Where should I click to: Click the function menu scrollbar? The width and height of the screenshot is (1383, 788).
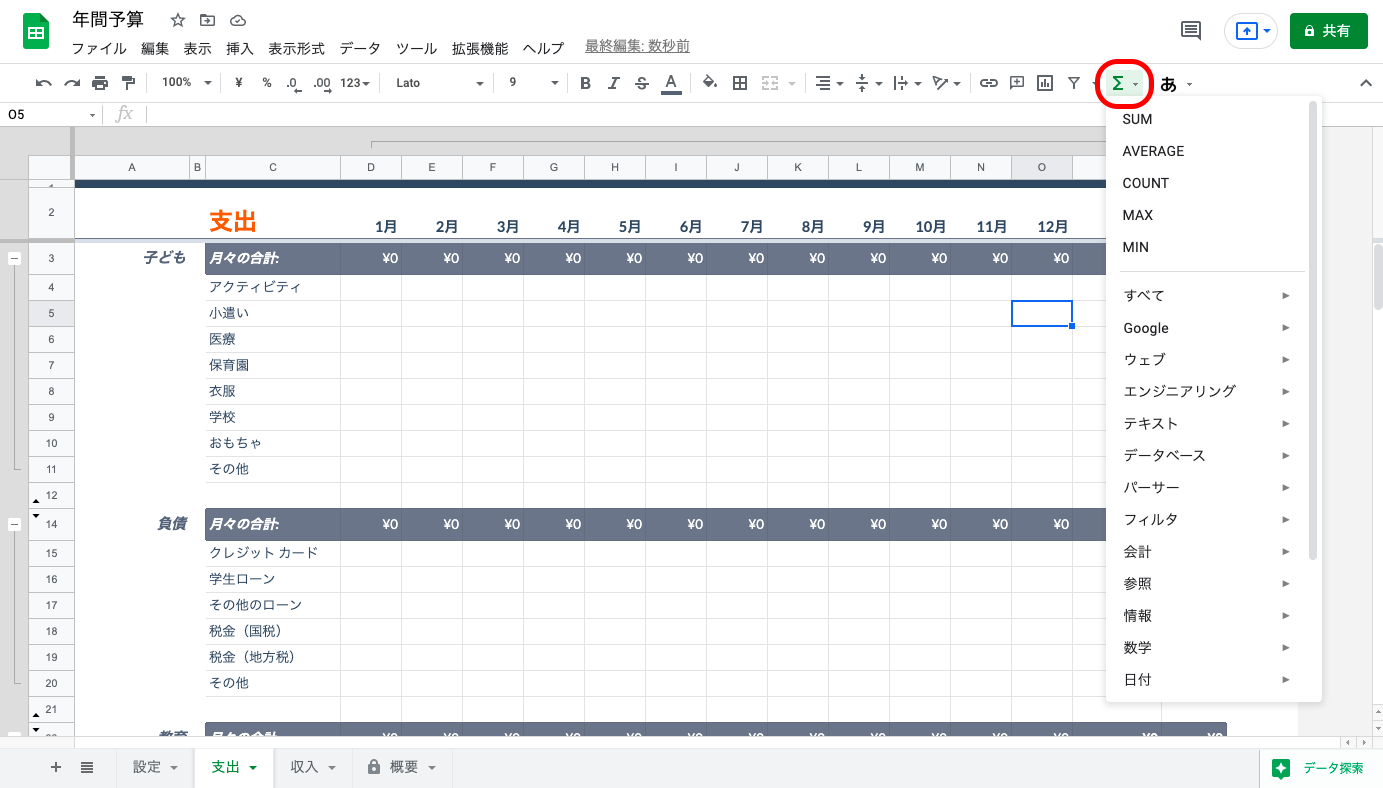click(x=1313, y=330)
